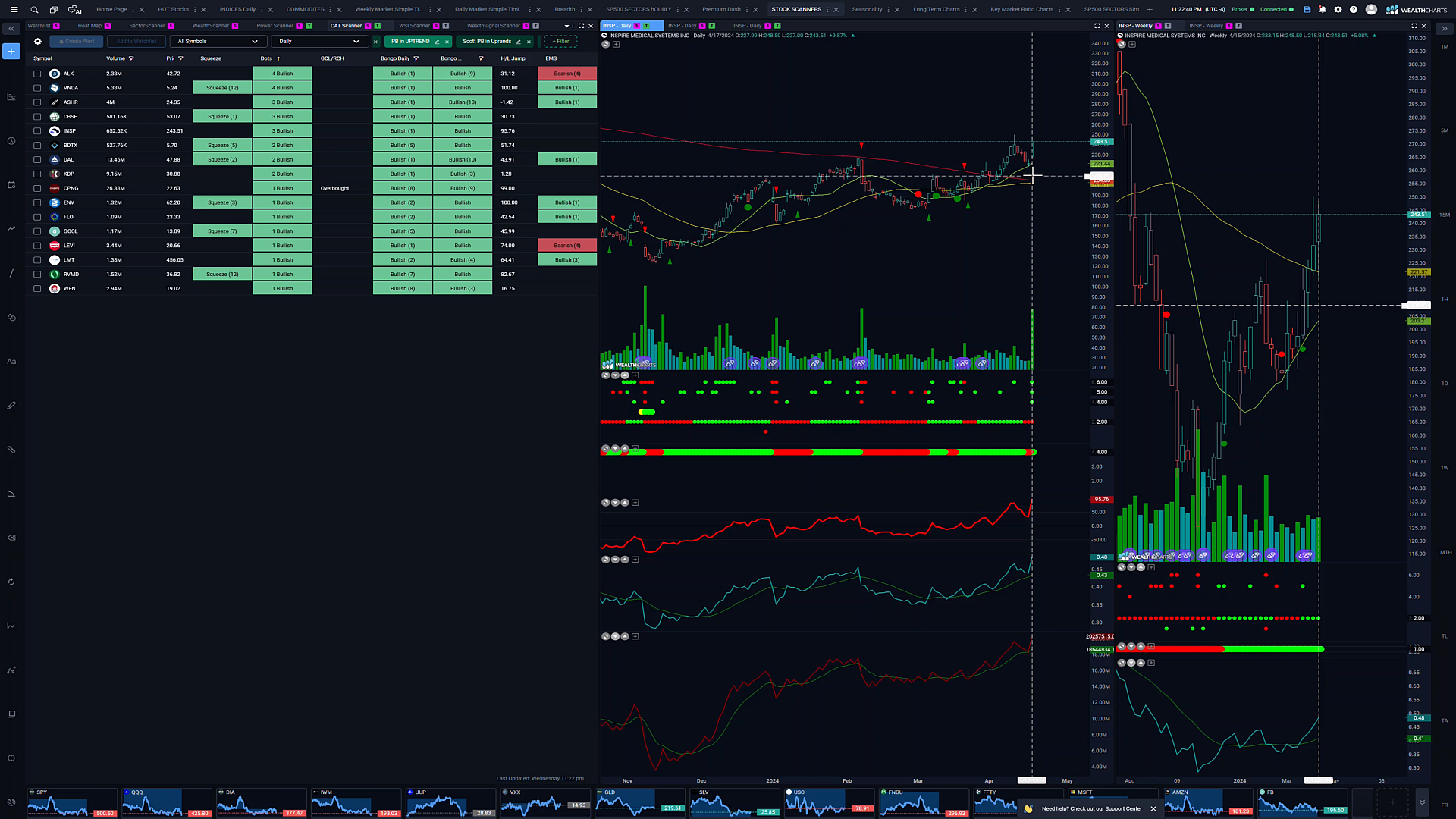This screenshot has height=819, width=1456.
Task: Tick the checkbox for VNDA row
Action: click(x=37, y=88)
